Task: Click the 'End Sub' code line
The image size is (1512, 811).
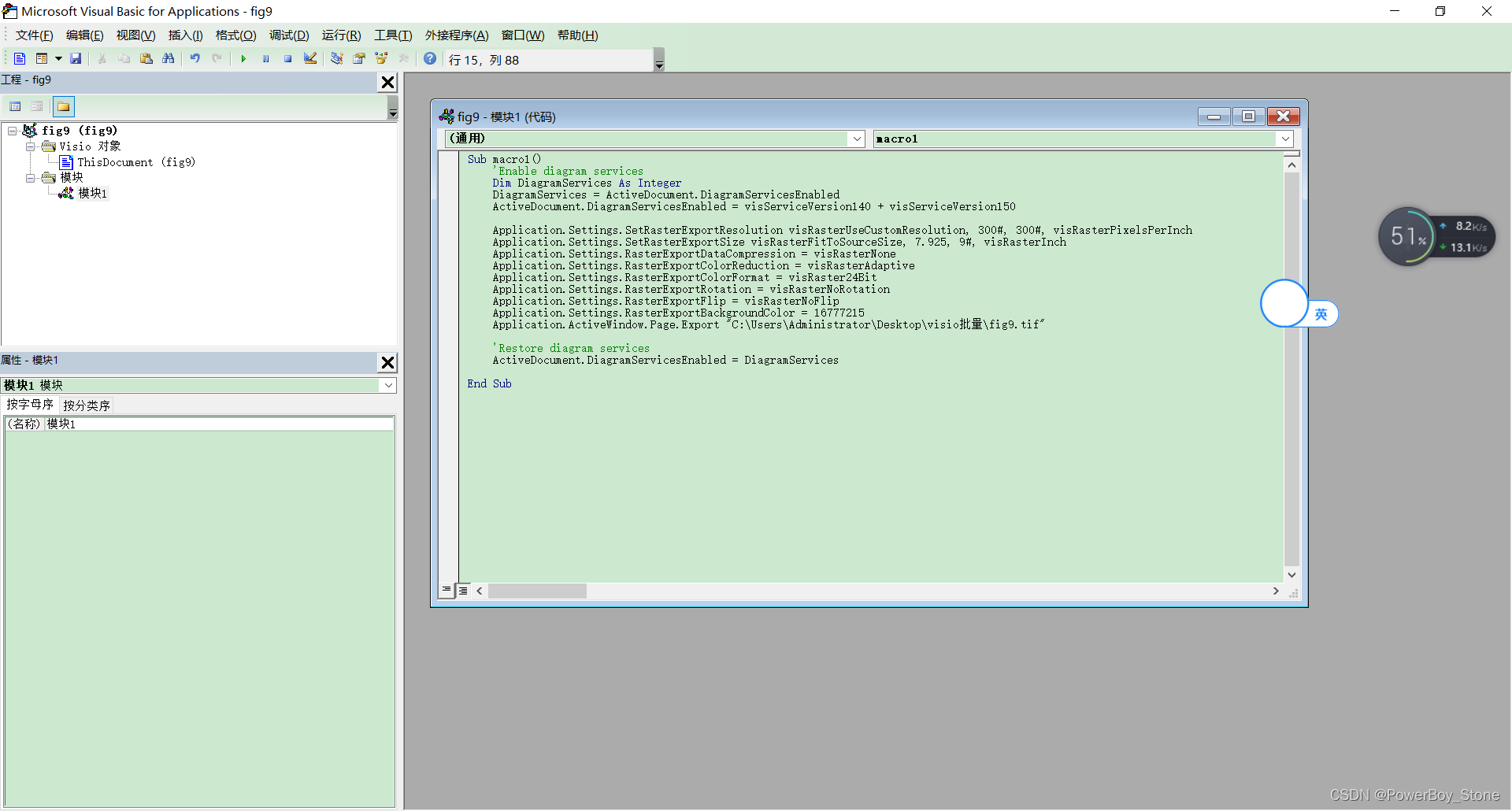Action: tap(489, 383)
